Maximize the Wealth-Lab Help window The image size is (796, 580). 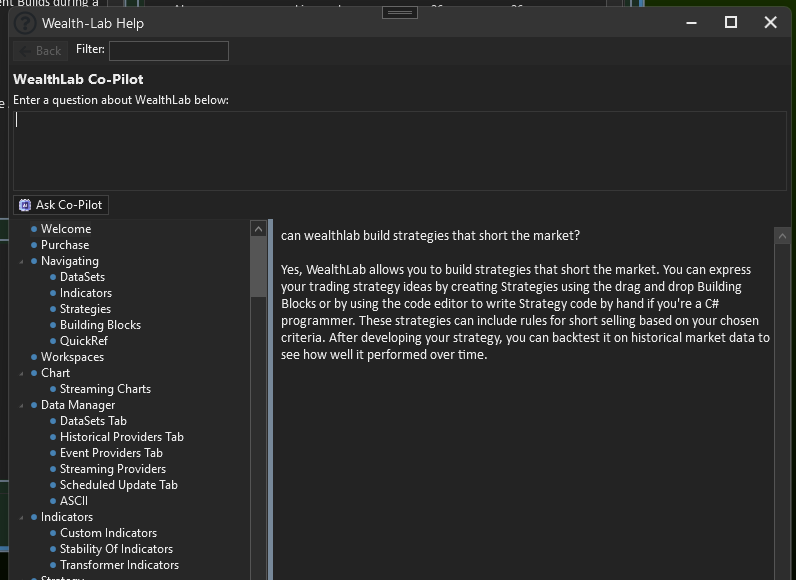(731, 22)
